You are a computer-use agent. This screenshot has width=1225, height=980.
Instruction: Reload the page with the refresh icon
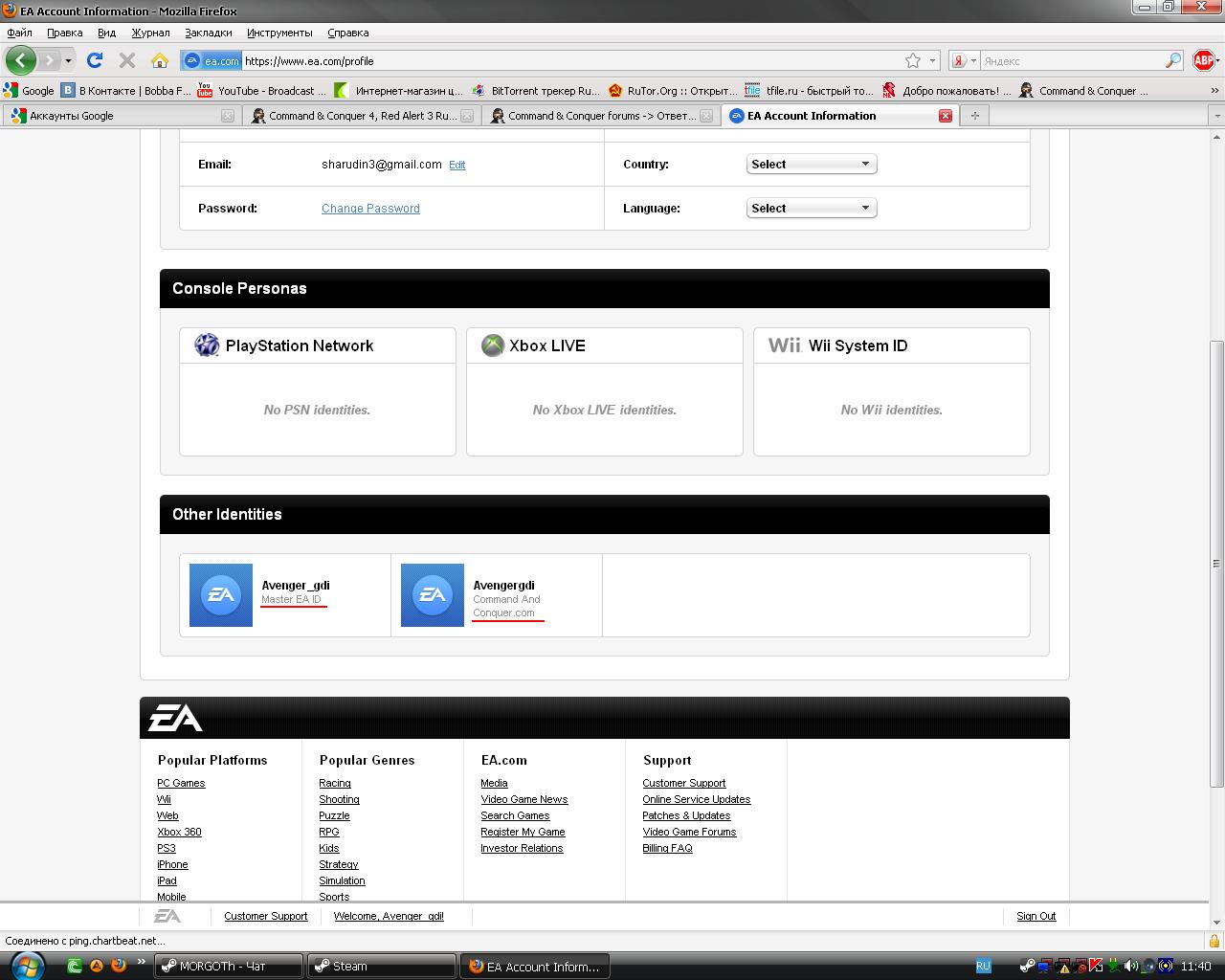95,60
